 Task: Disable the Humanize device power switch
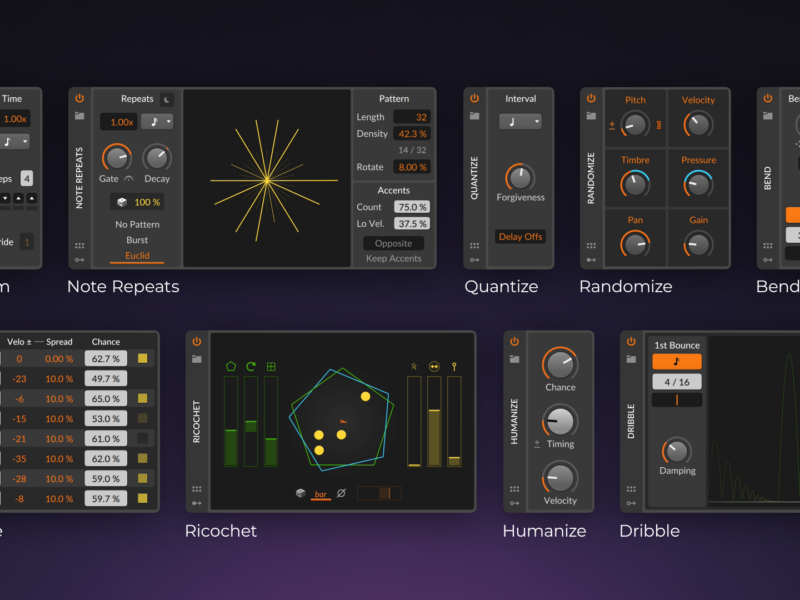pos(514,342)
